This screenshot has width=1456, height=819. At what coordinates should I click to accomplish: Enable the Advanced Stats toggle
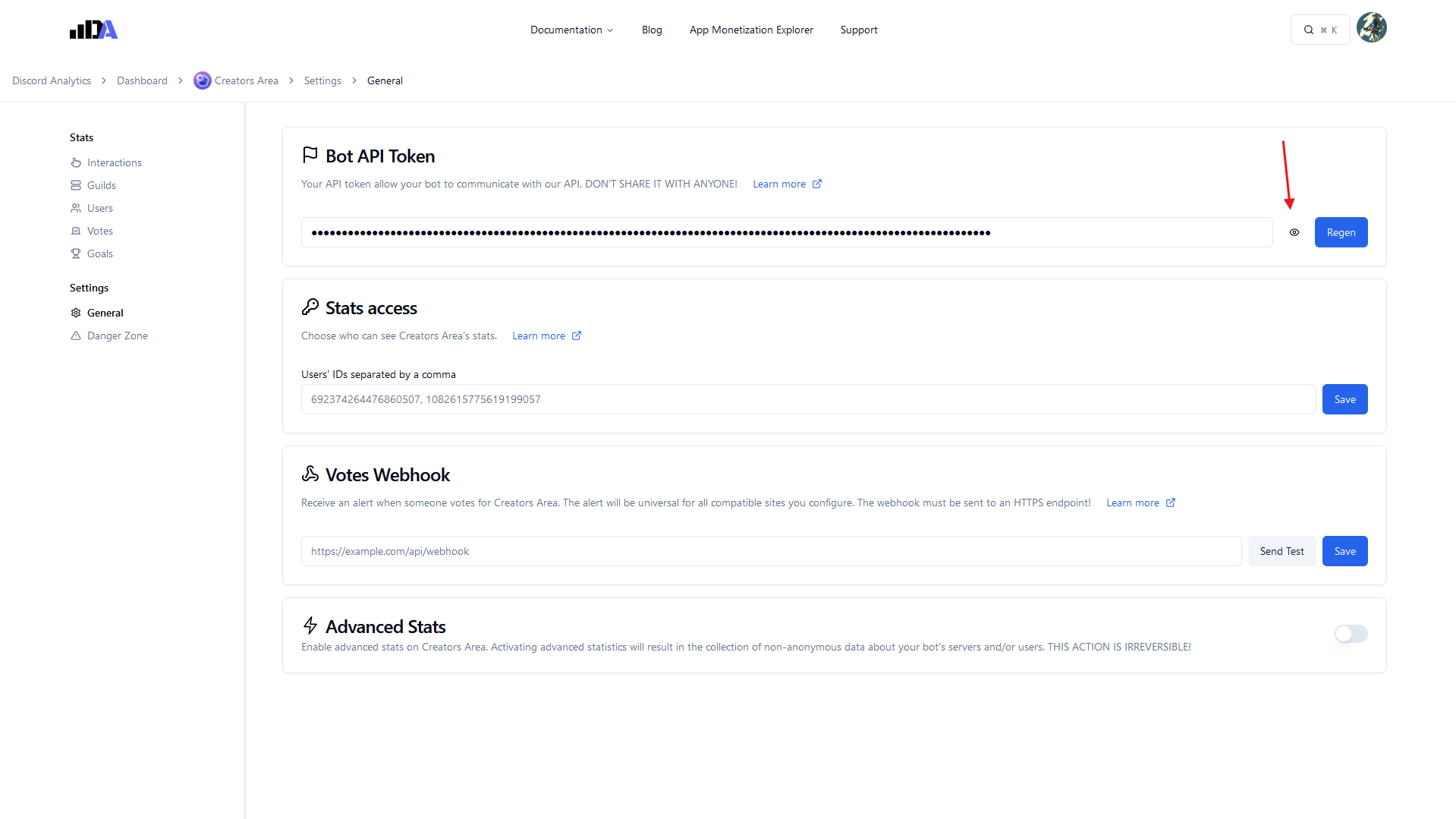1351,634
